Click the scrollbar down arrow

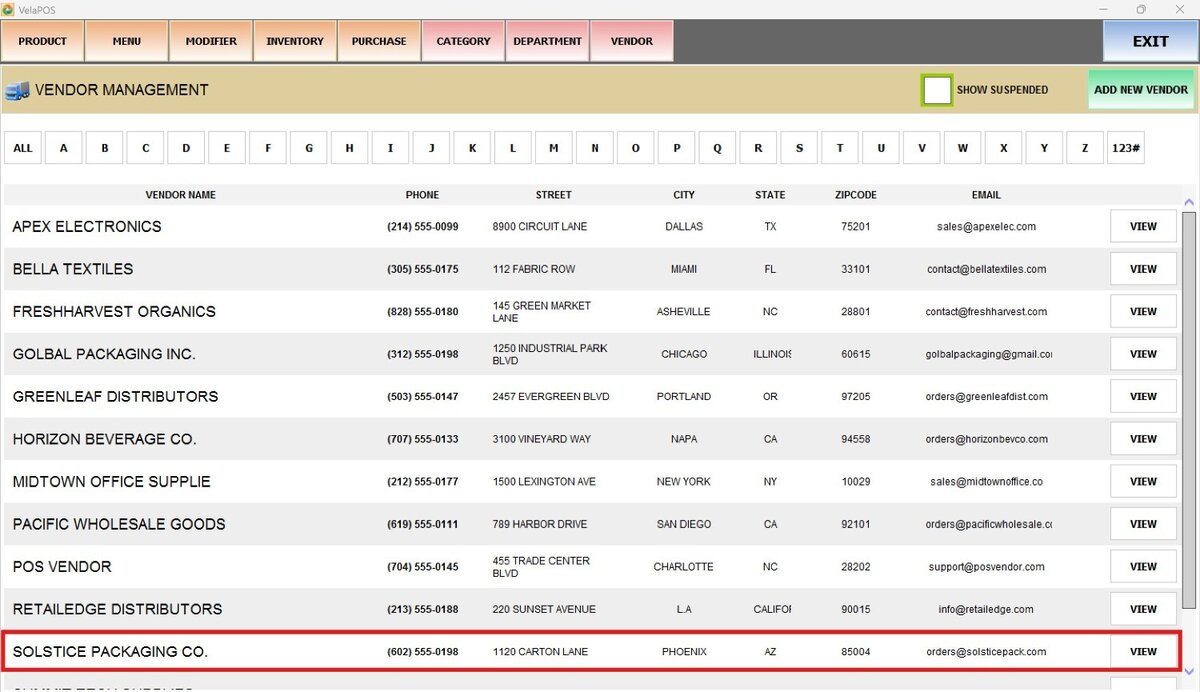[x=1188, y=670]
